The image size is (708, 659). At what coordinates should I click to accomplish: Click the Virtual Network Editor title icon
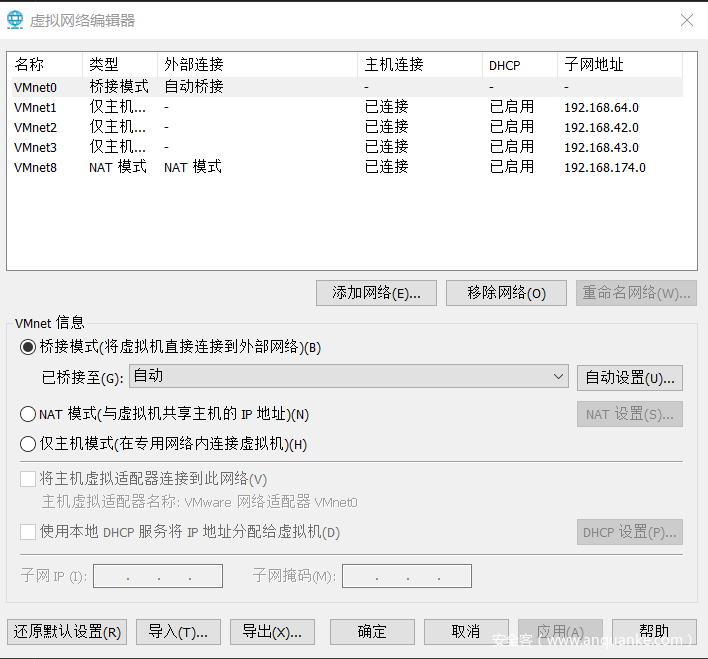17,20
